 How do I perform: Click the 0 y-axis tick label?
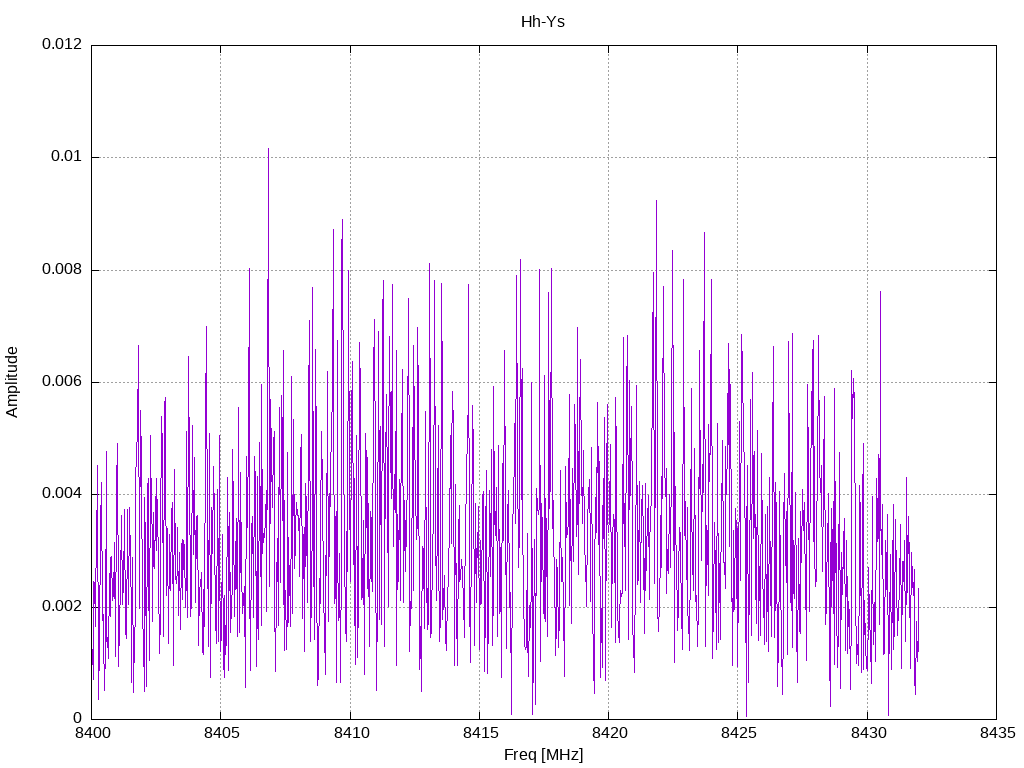78,718
